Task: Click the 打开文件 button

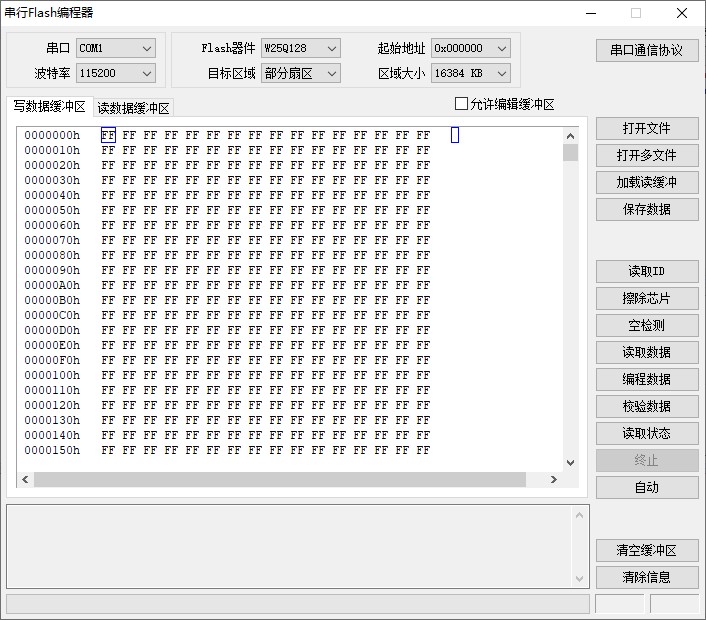Action: [x=647, y=128]
